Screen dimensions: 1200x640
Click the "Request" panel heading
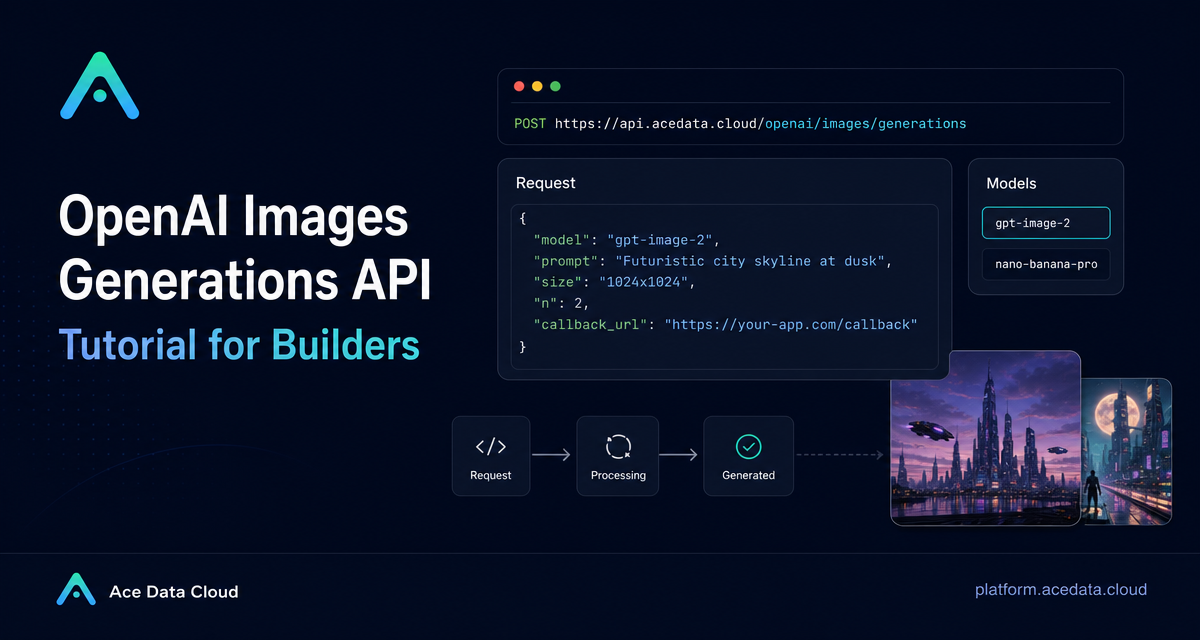tap(546, 183)
